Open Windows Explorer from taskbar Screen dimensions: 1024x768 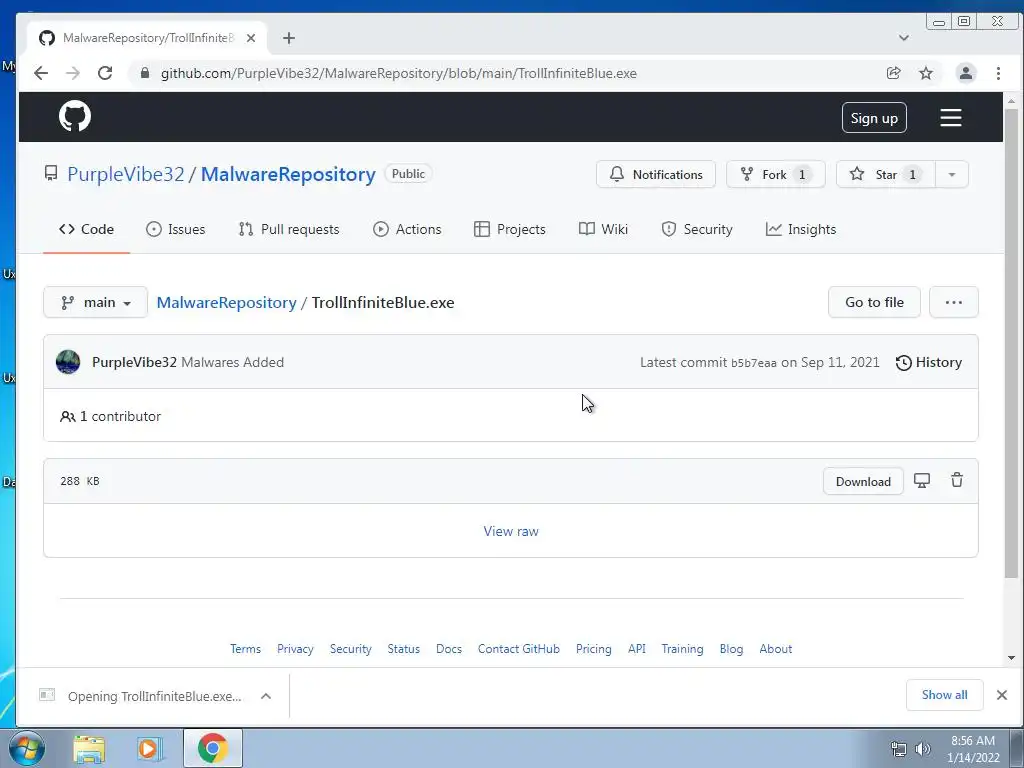[89, 749]
